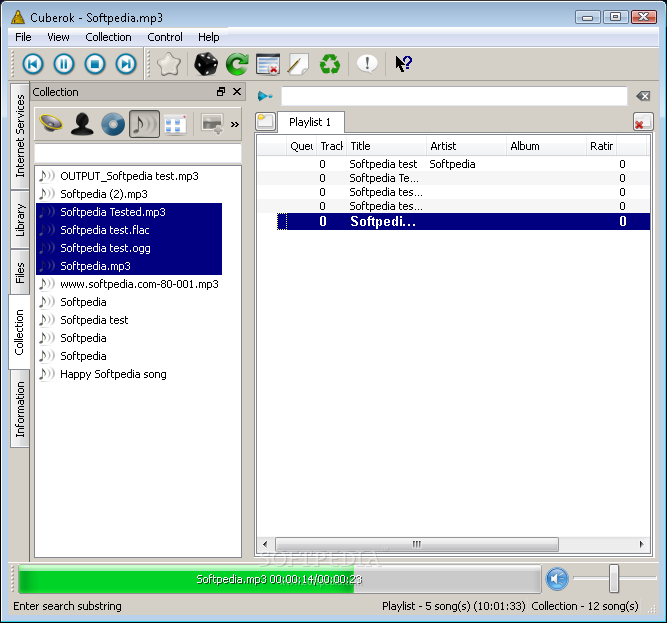
Task: Clear the playlist filter field
Action: tap(643, 96)
